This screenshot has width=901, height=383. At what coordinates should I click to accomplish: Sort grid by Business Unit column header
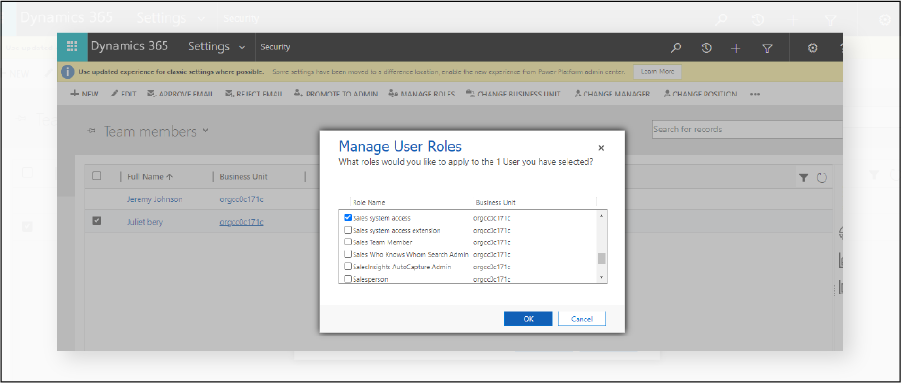point(244,177)
